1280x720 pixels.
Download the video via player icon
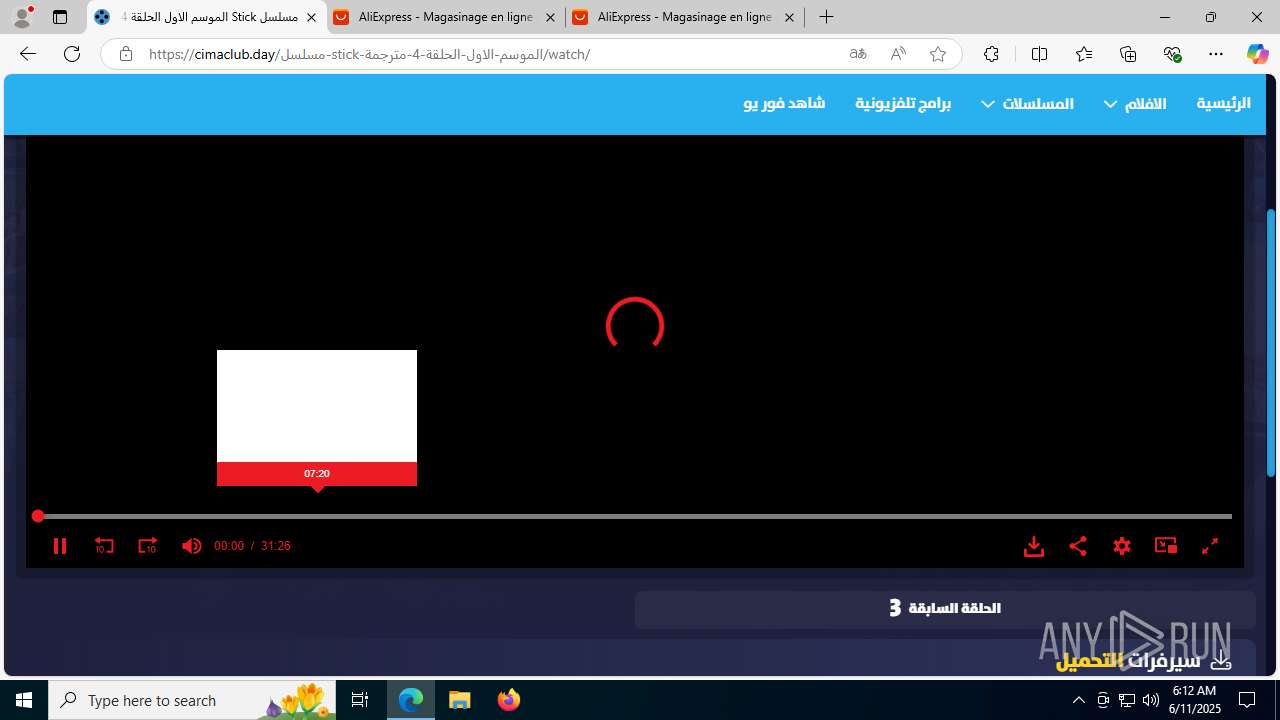[1034, 546]
